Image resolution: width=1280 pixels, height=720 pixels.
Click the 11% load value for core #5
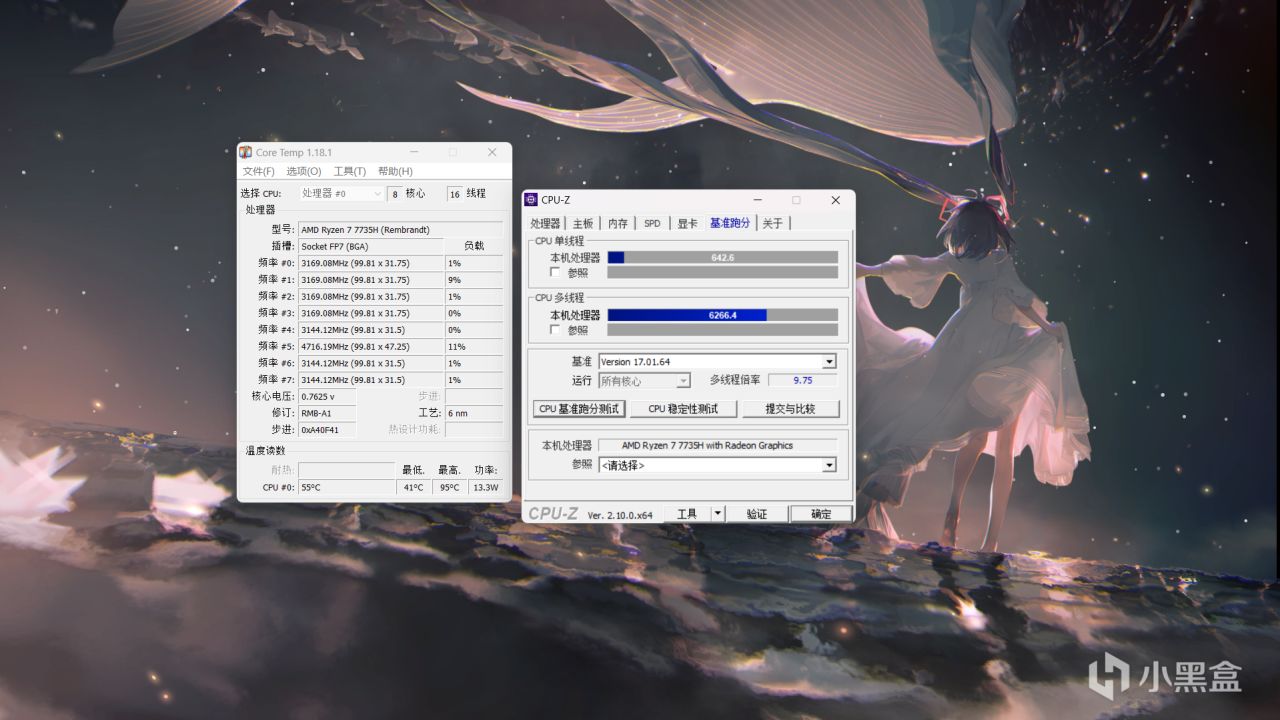(x=474, y=346)
